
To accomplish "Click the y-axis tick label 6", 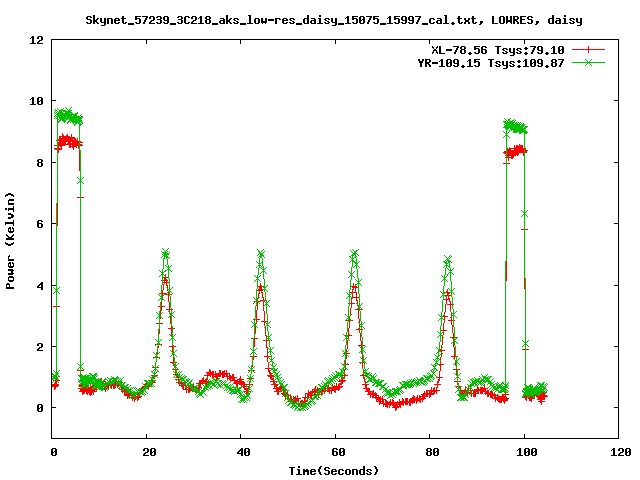I will pyautogui.click(x=40, y=224).
